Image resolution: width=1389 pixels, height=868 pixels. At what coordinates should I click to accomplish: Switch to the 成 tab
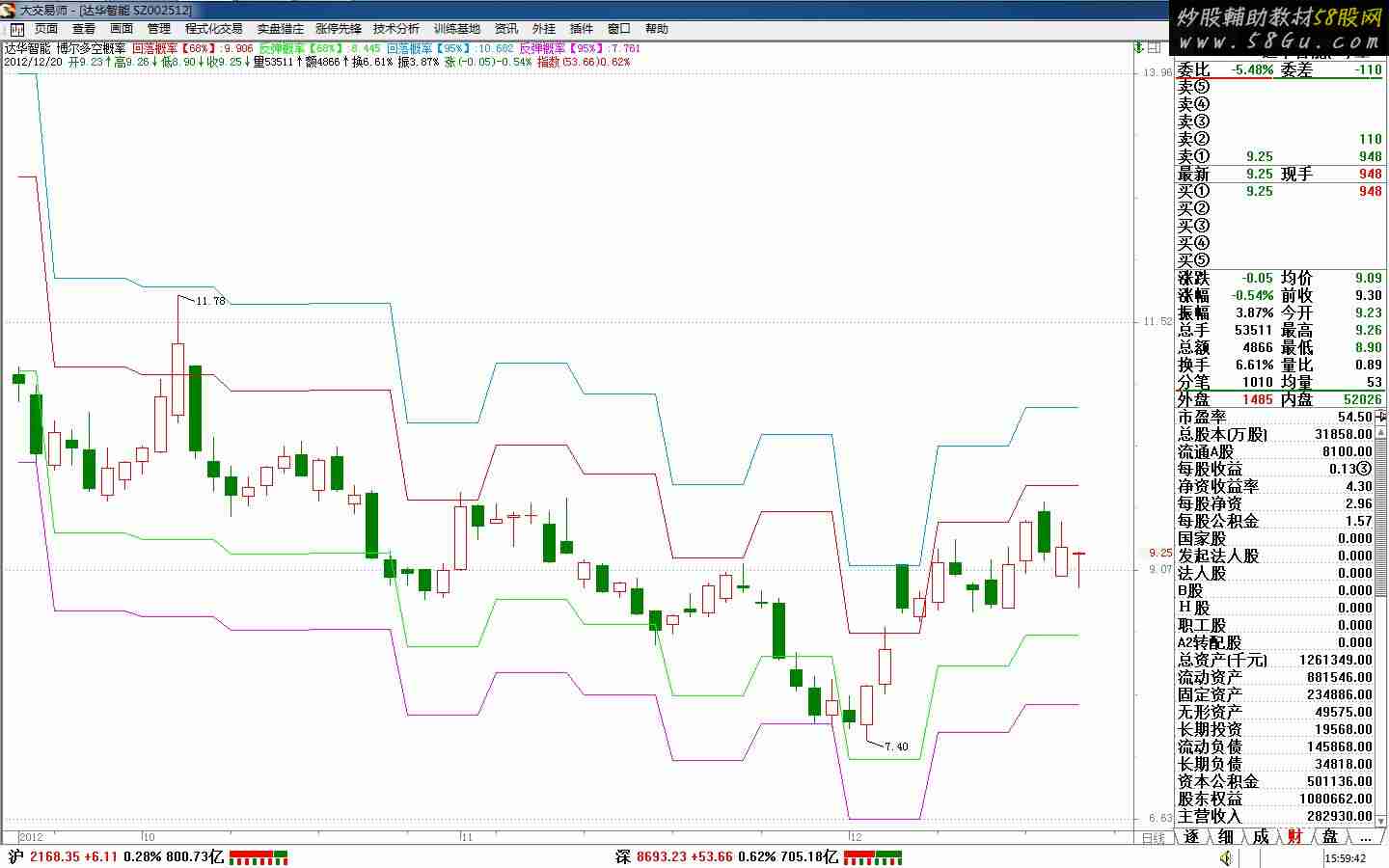pos(1261,836)
